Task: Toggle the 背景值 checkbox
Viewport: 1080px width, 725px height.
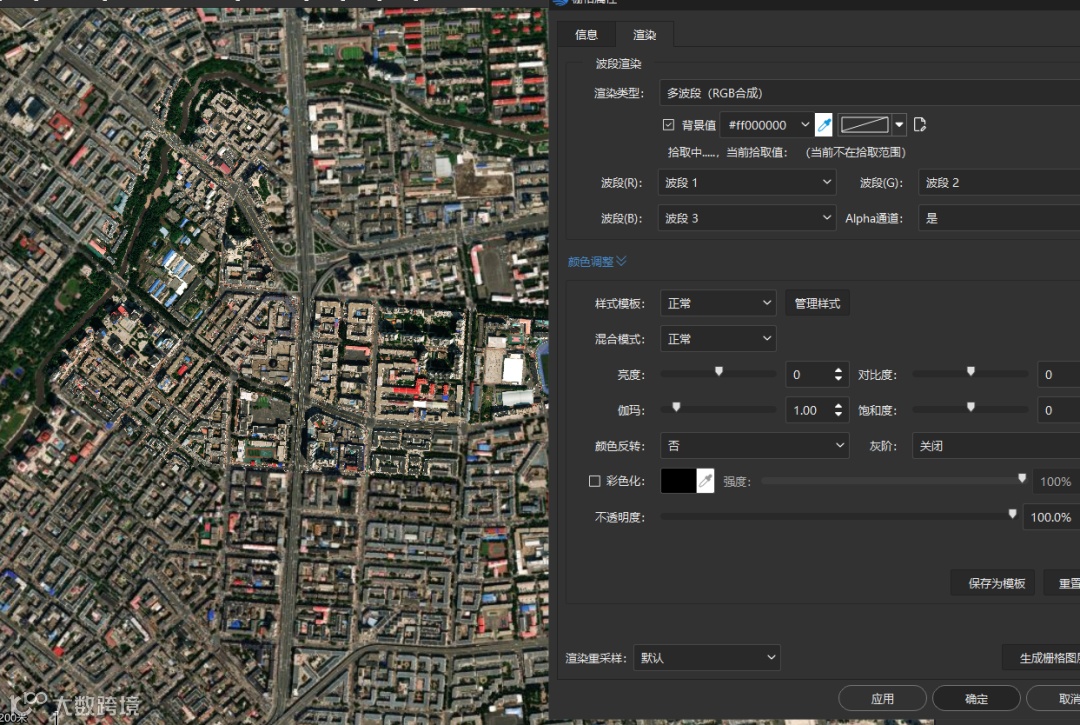Action: 669,125
